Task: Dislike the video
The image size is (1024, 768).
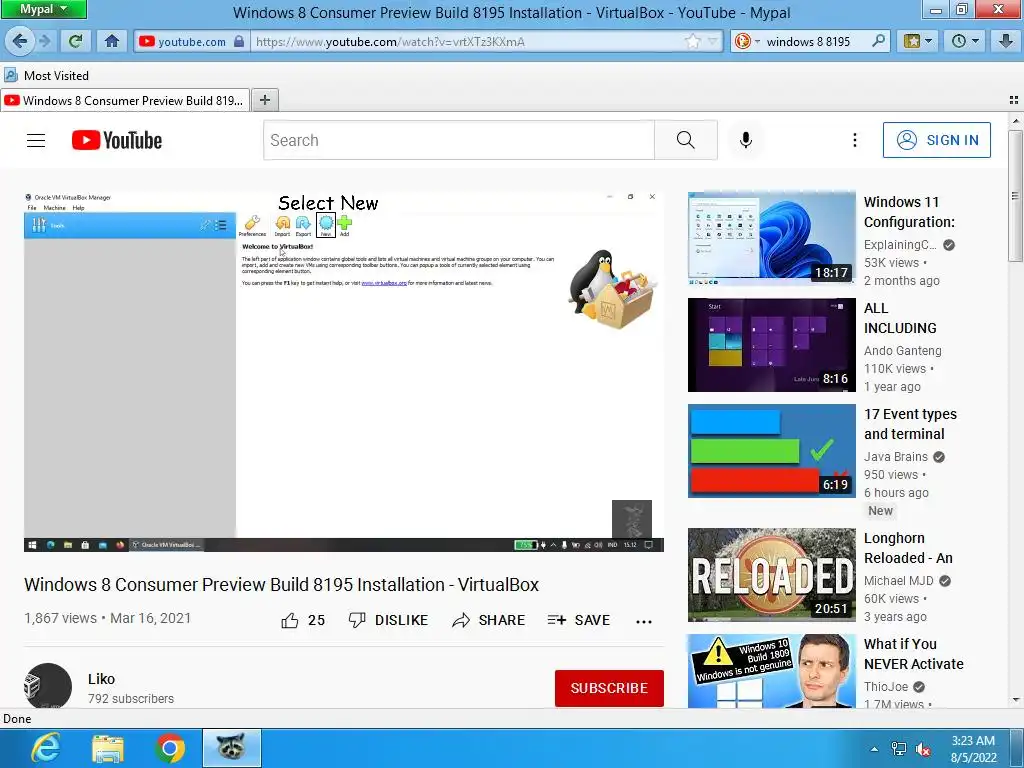Action: pos(388,620)
